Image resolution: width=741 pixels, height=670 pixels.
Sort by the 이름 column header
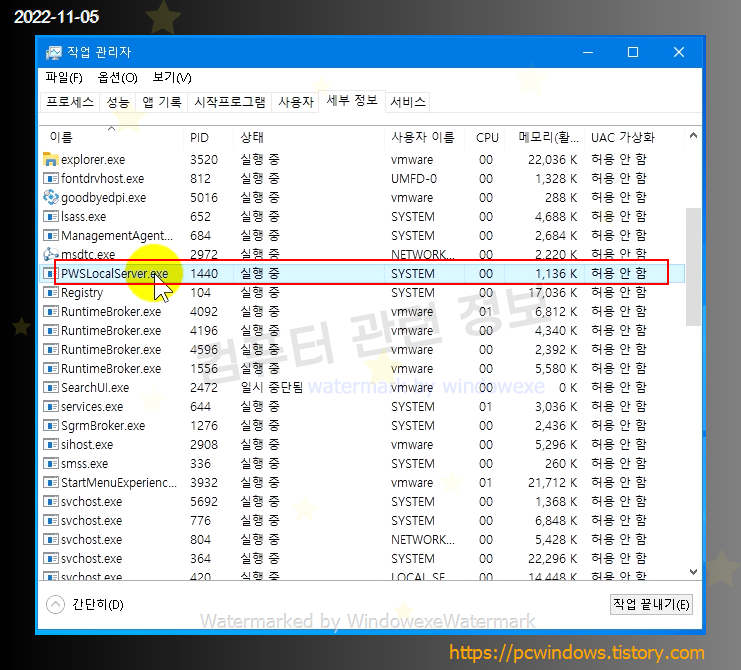[112, 137]
